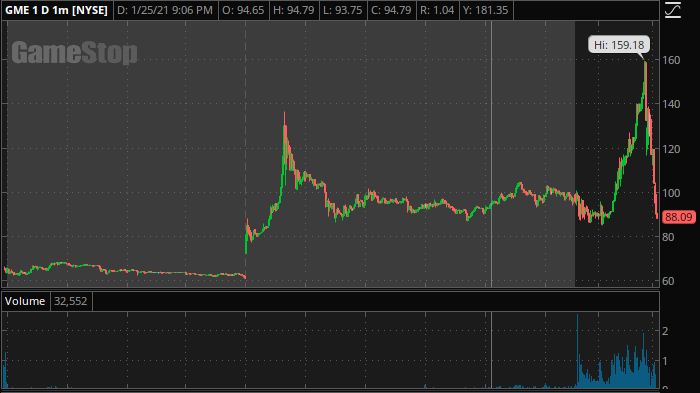
Task: Click the auto-scale price axis icon
Action: pyautogui.click(x=673, y=10)
